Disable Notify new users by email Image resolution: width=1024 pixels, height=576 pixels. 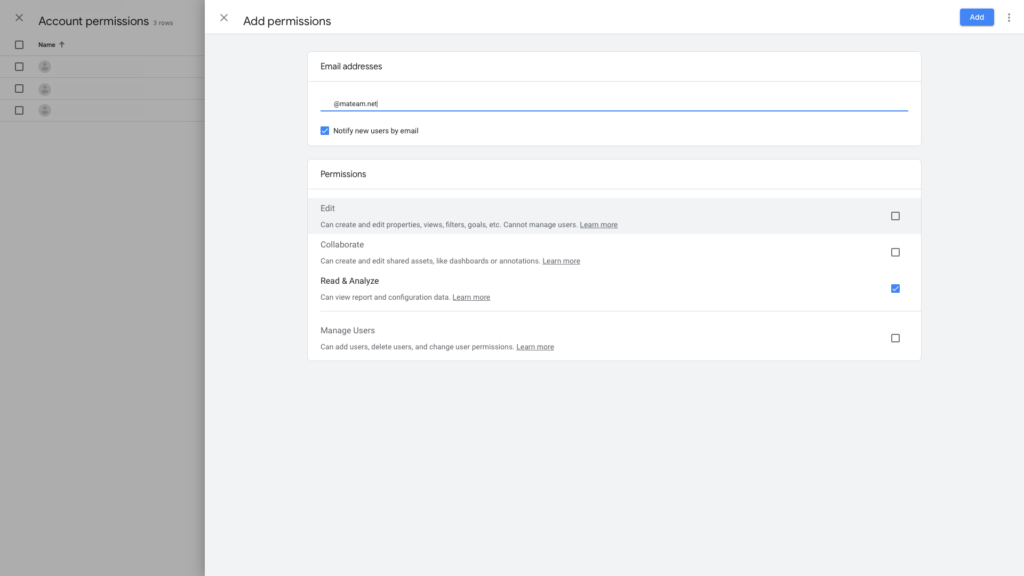tap(324, 130)
